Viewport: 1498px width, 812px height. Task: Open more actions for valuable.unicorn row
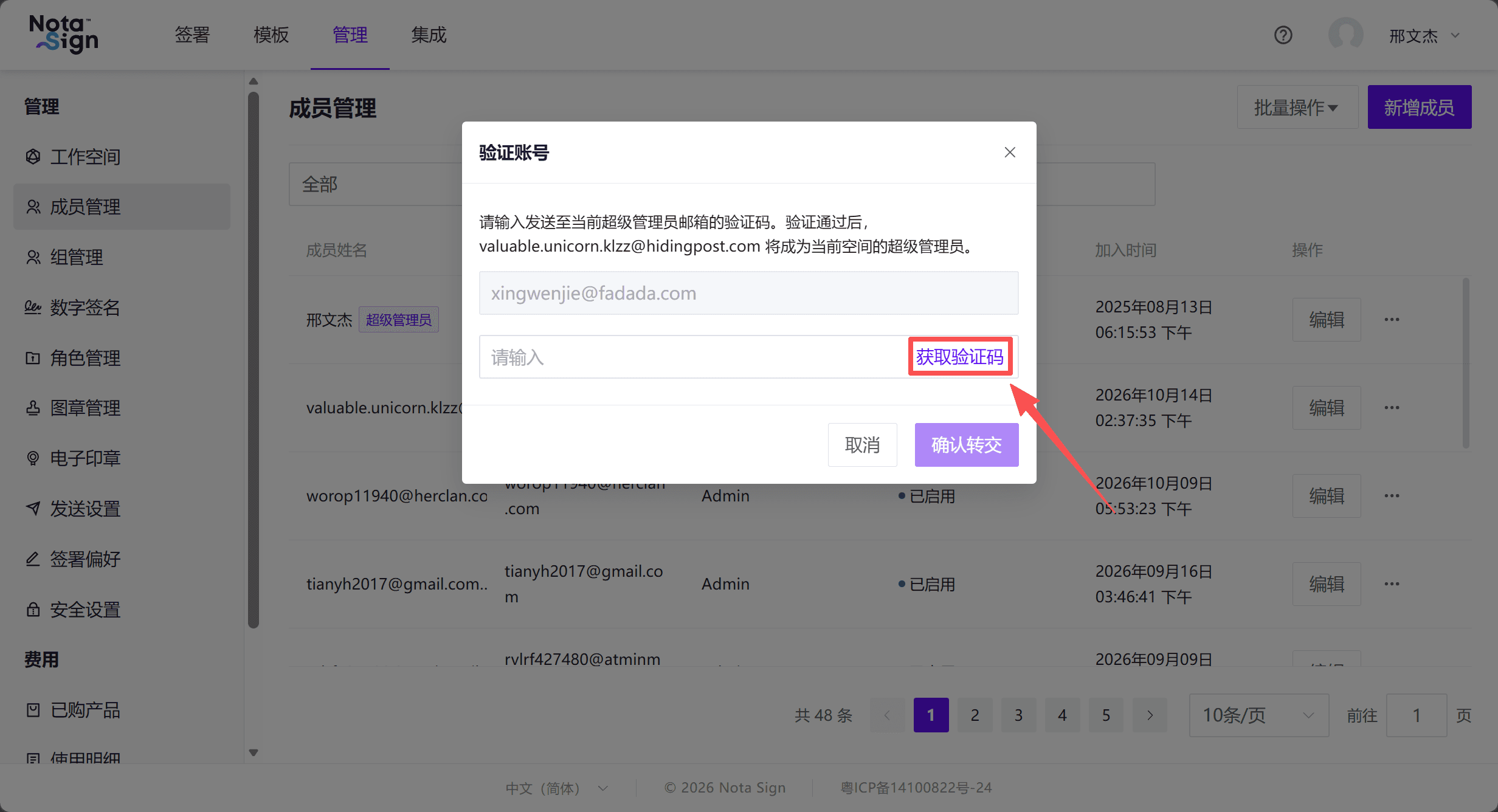click(1392, 408)
